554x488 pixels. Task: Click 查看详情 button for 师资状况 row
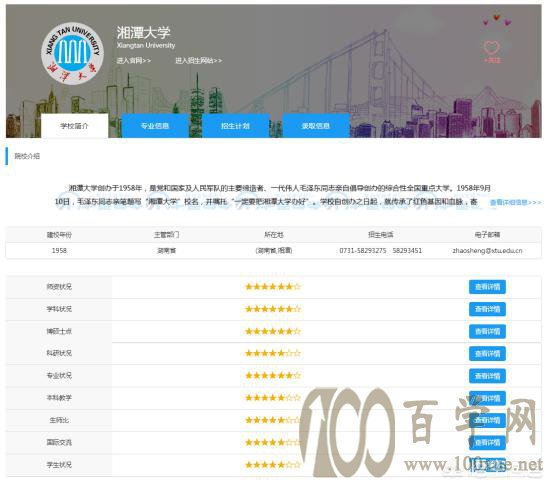pyautogui.click(x=487, y=287)
